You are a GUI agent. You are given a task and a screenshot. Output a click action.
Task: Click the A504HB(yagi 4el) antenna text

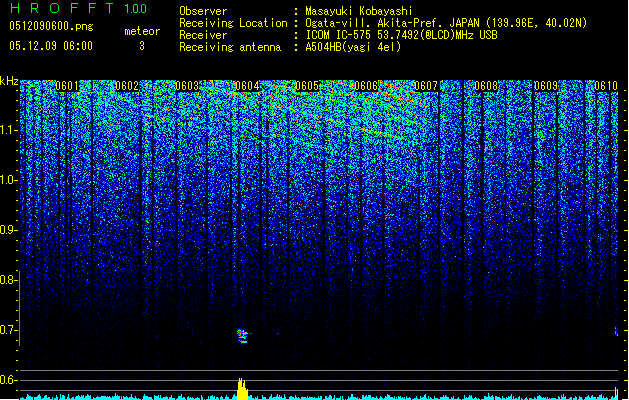pos(353,47)
